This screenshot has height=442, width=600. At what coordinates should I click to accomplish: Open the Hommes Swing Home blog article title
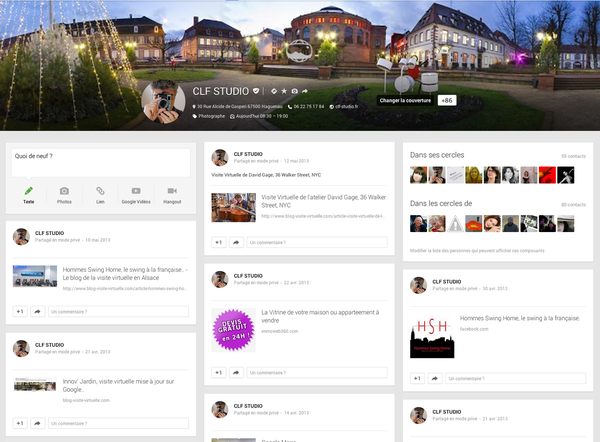click(x=125, y=274)
